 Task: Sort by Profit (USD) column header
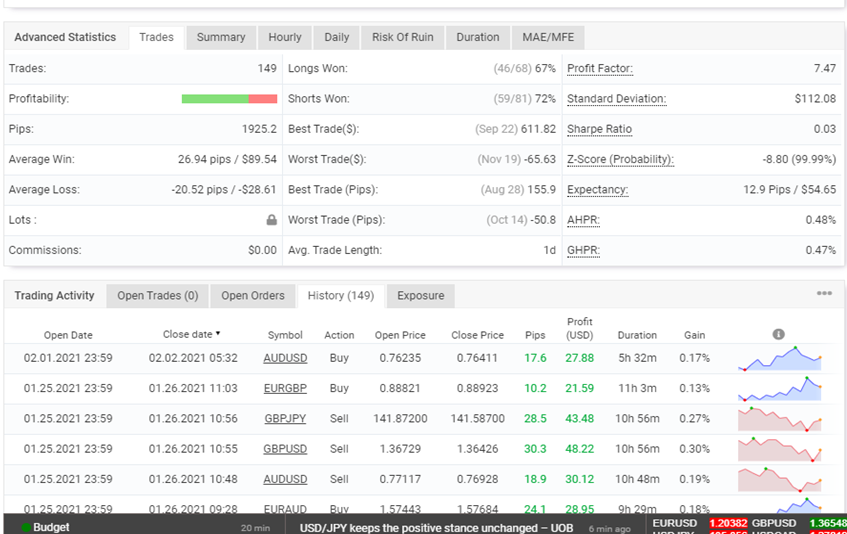tap(580, 328)
